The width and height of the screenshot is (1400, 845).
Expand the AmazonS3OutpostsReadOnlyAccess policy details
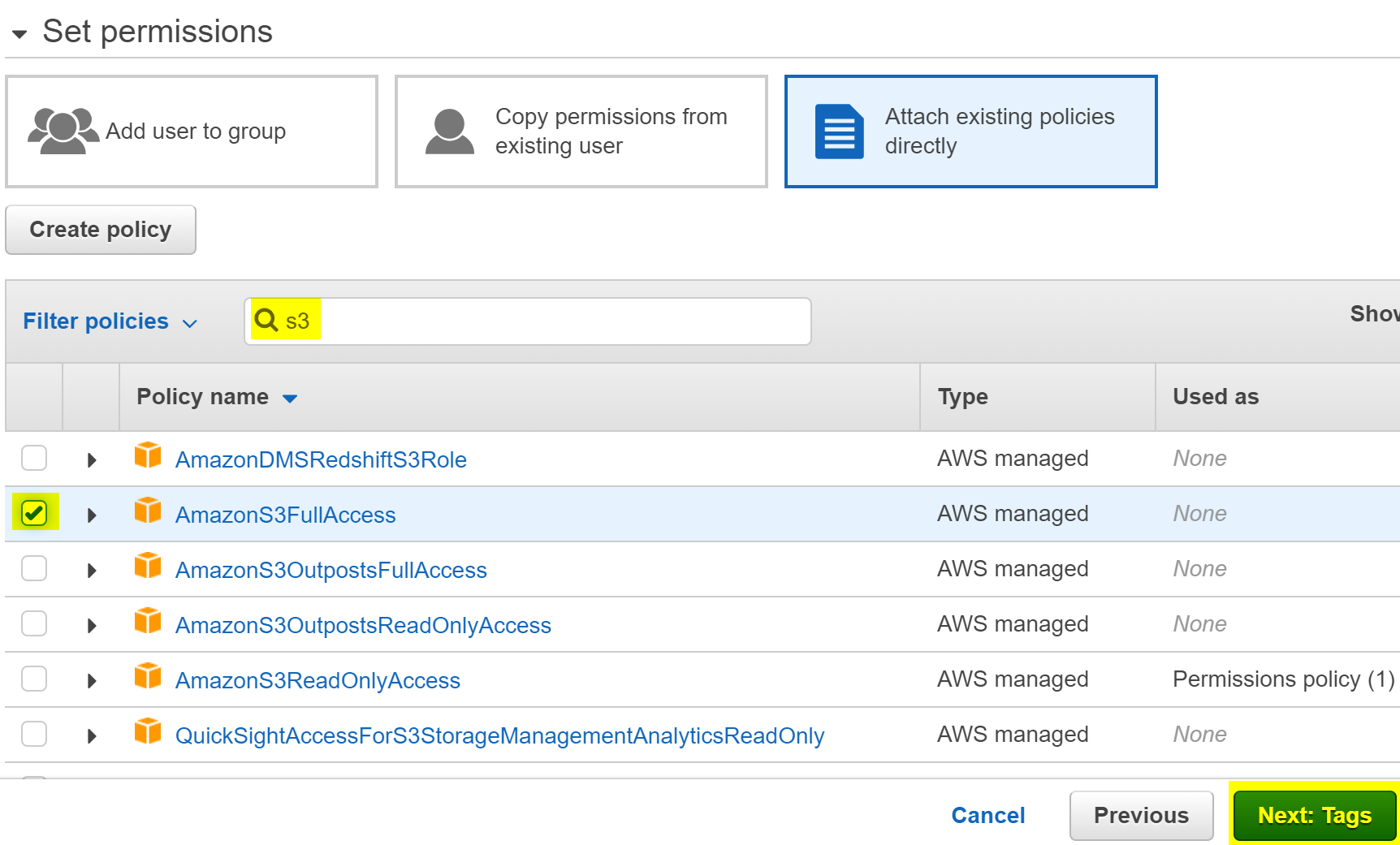tap(92, 626)
